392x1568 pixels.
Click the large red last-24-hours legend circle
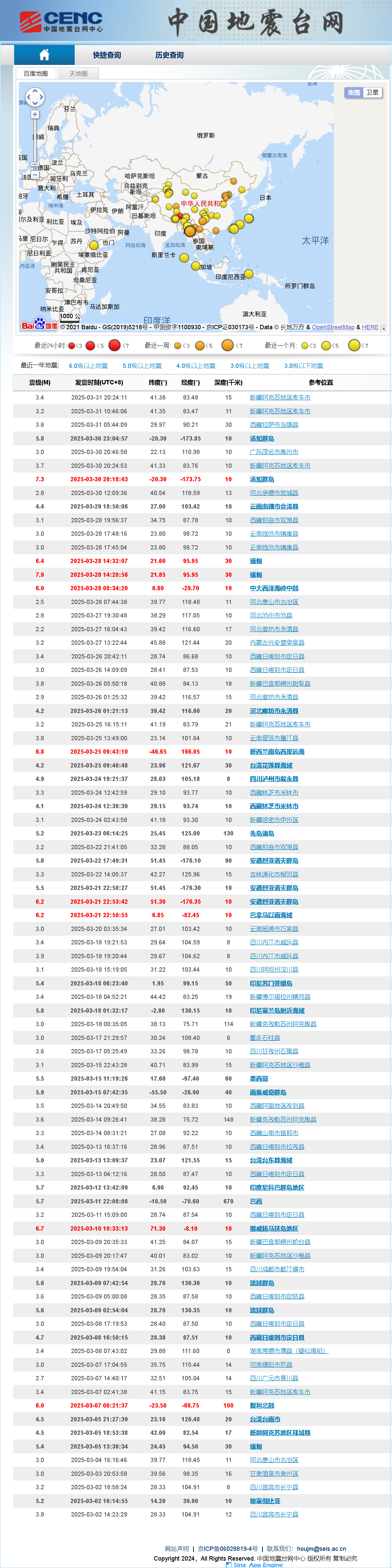click(x=114, y=345)
